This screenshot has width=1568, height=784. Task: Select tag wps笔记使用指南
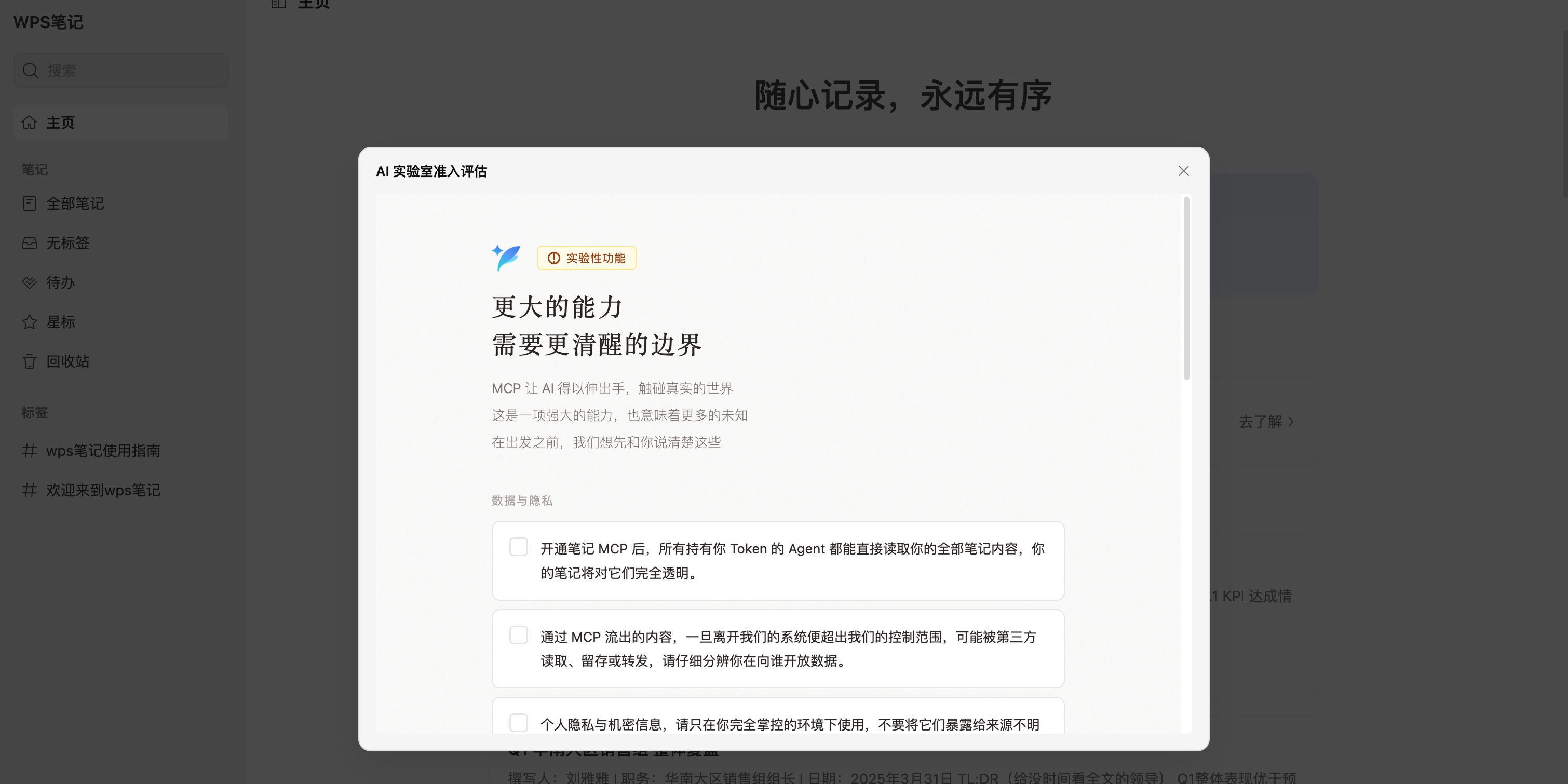tap(120, 451)
